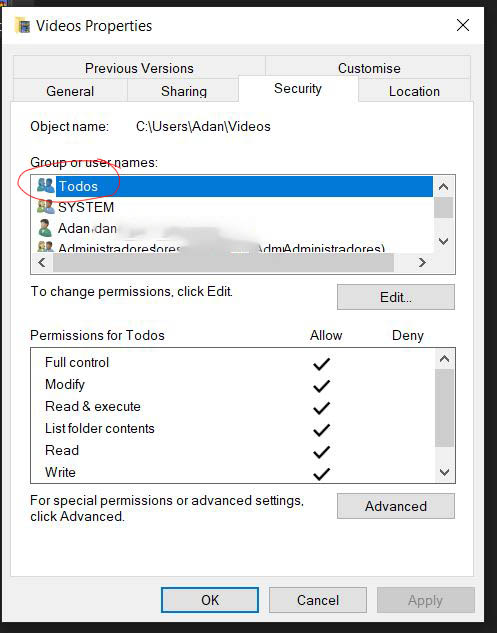Go to the Previous Versions tab
Image resolution: width=497 pixels, height=633 pixels.
[x=139, y=68]
